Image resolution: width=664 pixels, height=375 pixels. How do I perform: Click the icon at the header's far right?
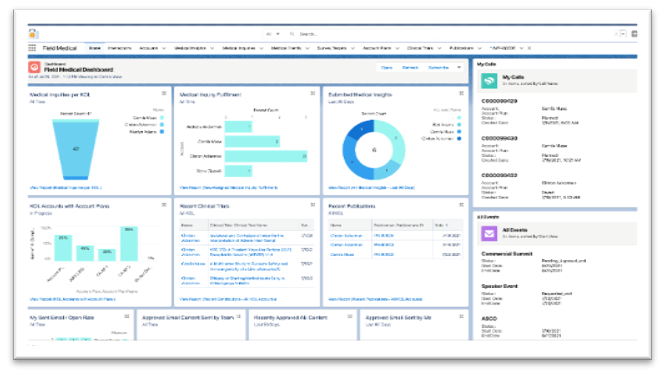(x=634, y=34)
